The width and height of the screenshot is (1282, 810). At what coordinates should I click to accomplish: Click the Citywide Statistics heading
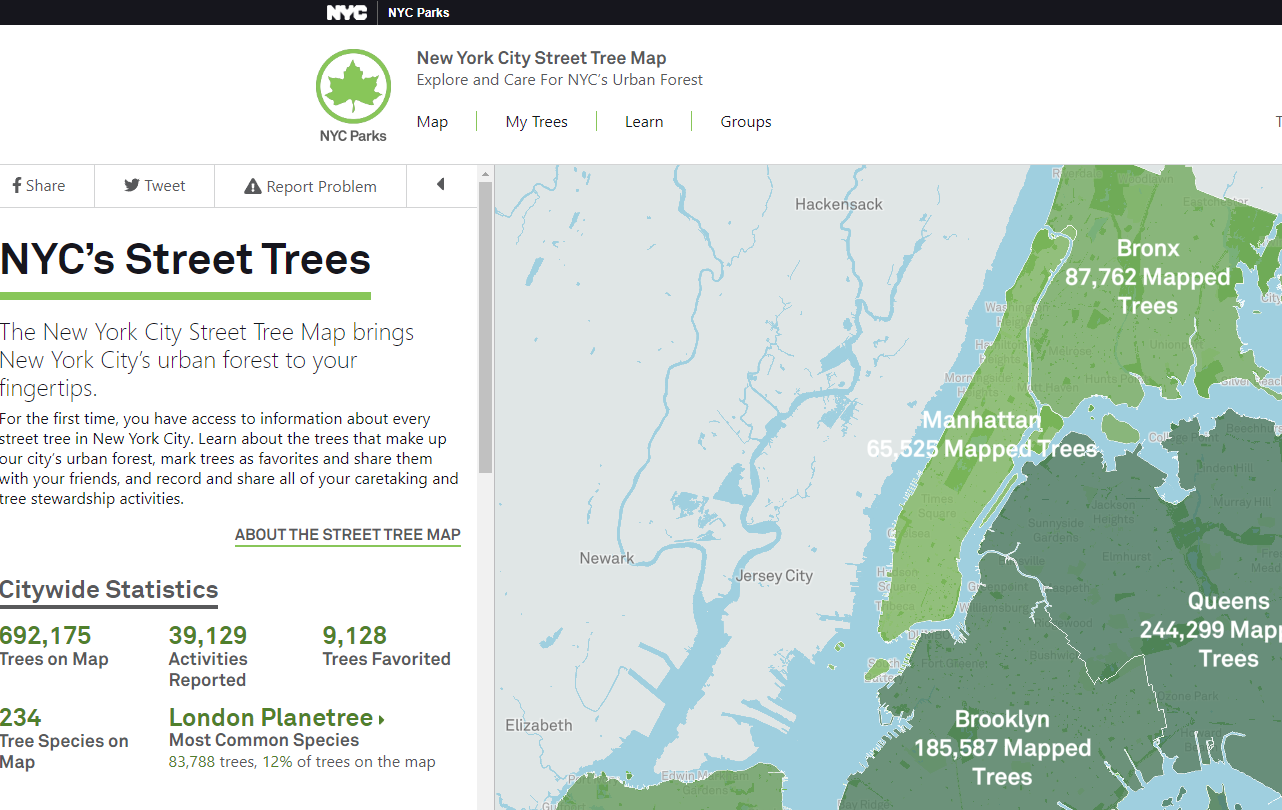tap(109, 590)
